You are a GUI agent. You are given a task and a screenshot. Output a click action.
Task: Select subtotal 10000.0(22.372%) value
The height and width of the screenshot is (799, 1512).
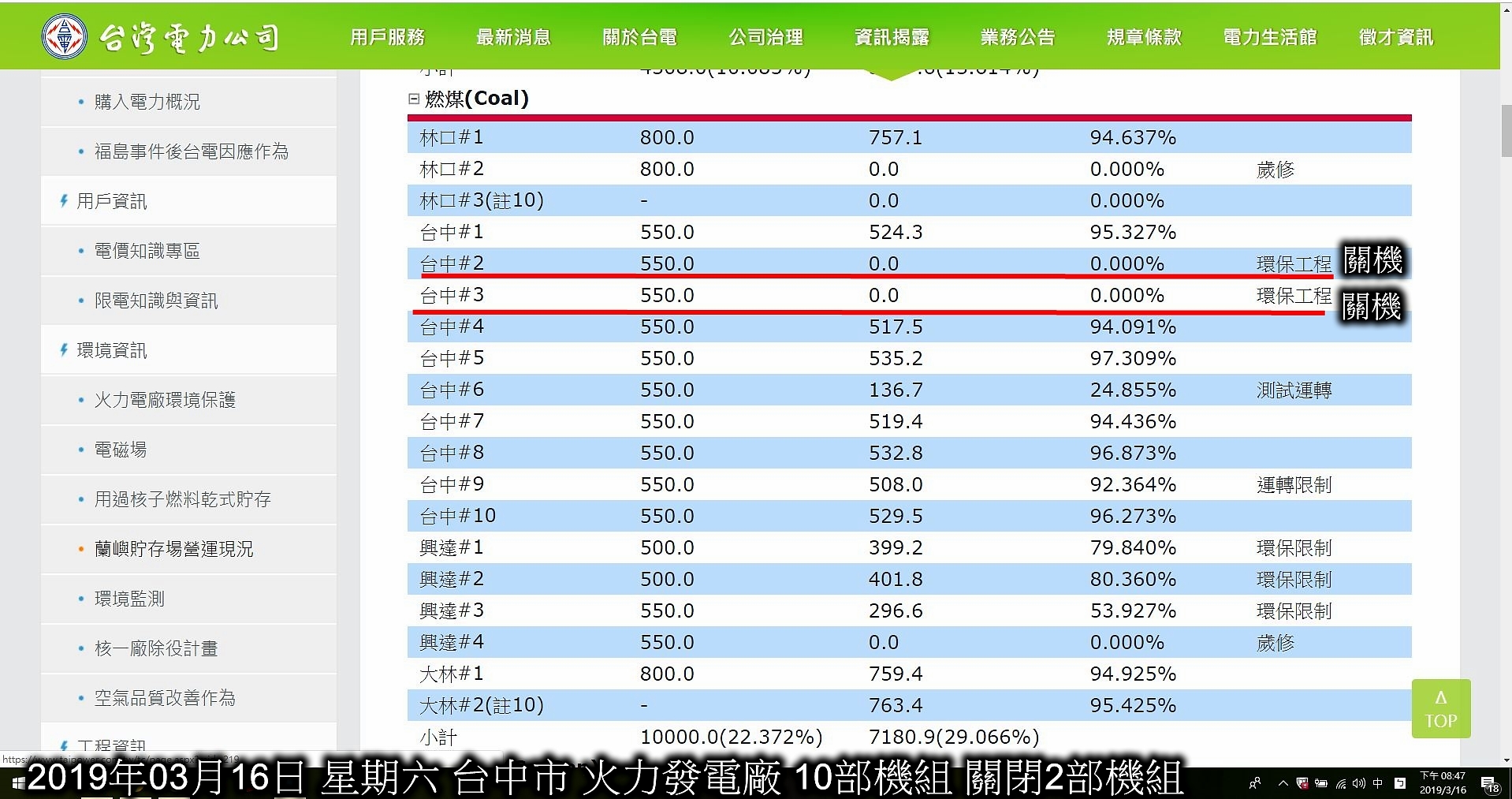(x=731, y=737)
